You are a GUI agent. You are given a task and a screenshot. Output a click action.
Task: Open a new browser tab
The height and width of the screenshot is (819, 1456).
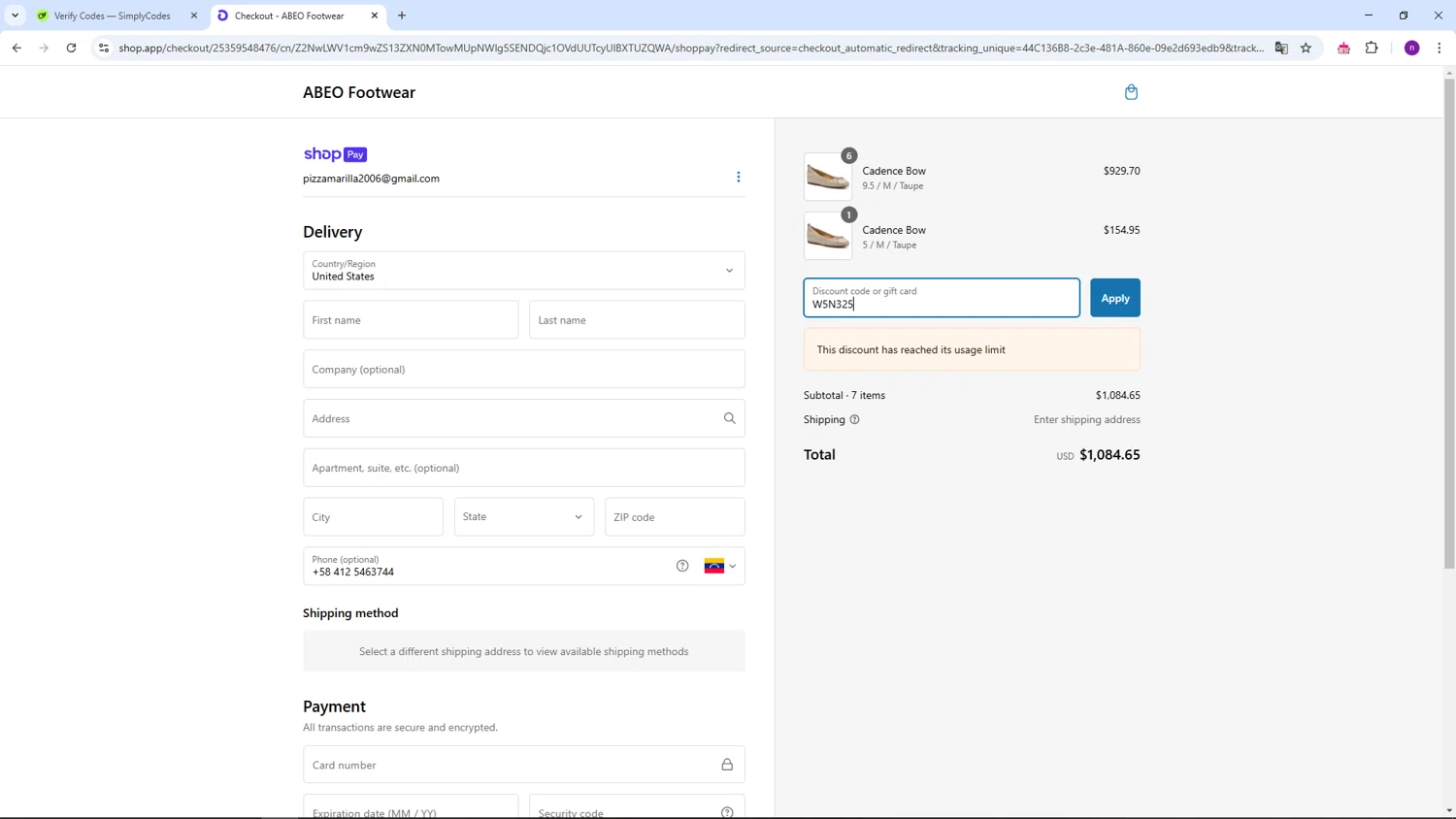click(x=402, y=16)
